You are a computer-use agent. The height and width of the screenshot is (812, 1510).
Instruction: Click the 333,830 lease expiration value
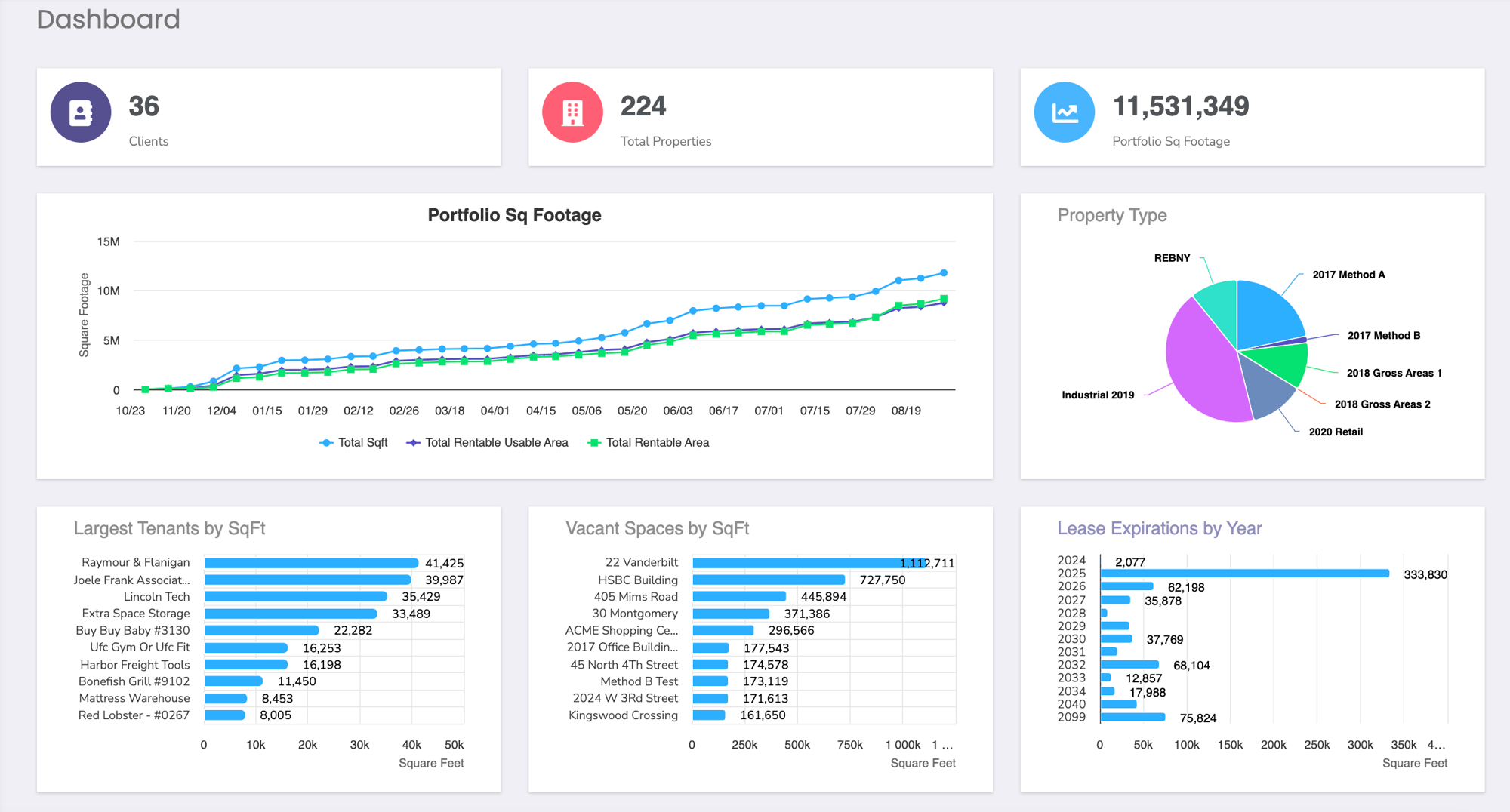click(x=1425, y=574)
